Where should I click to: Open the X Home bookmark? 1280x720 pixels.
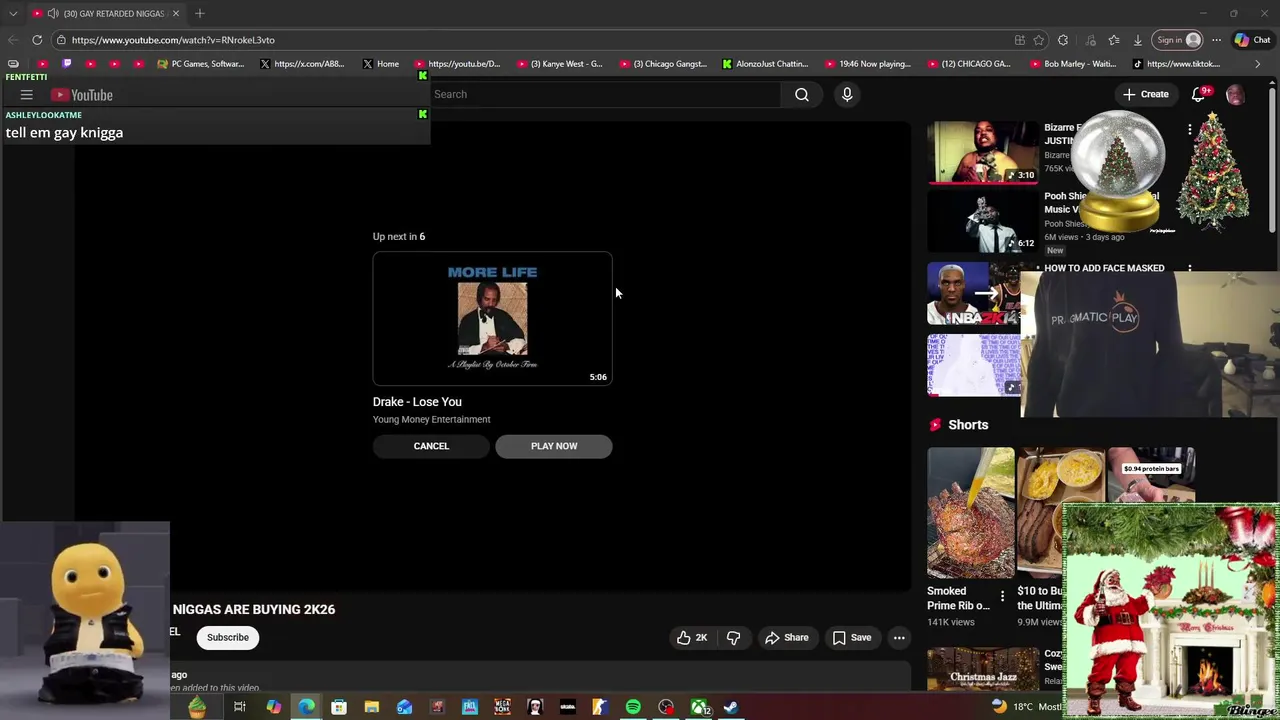(380, 64)
